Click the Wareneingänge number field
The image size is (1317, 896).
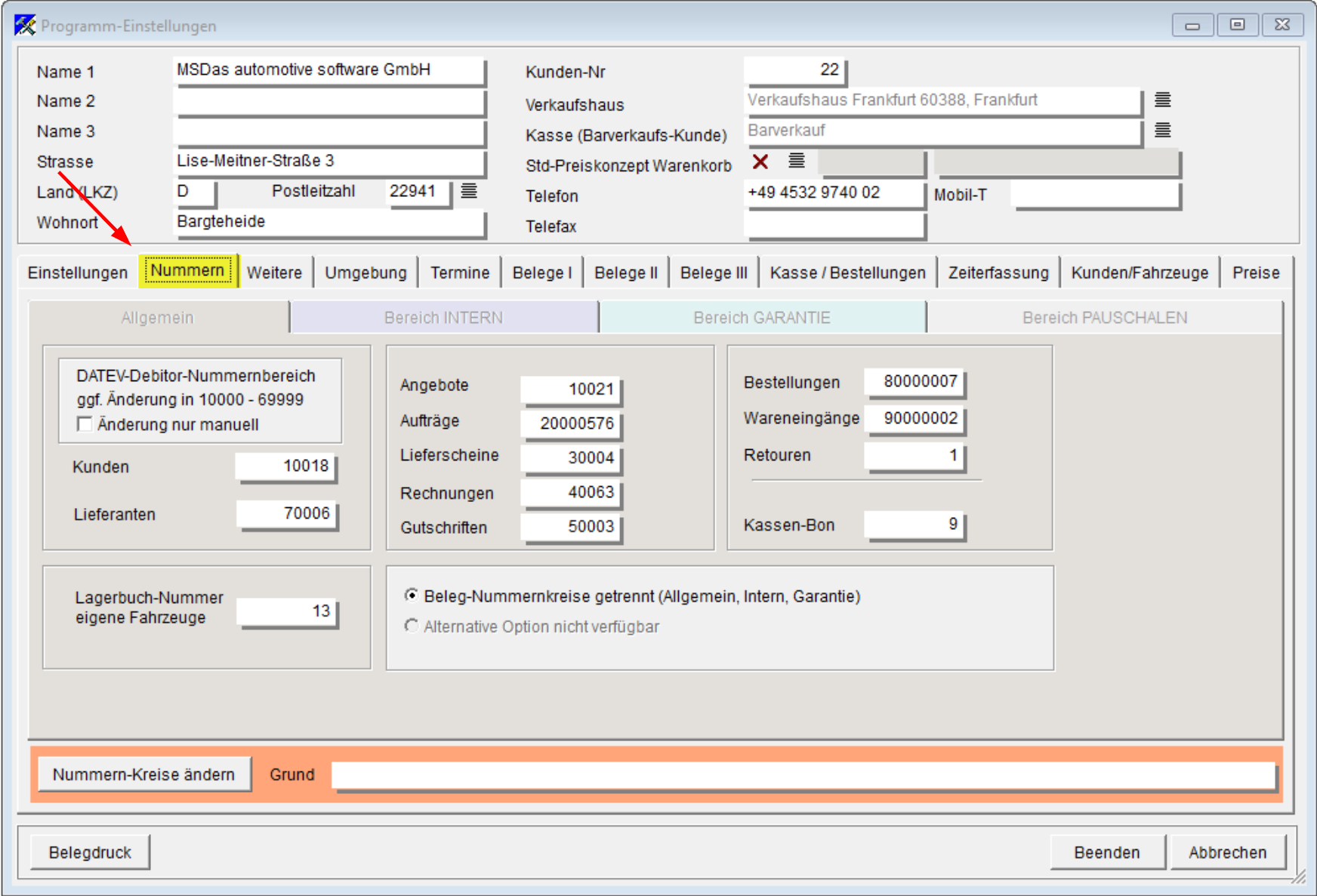(914, 419)
